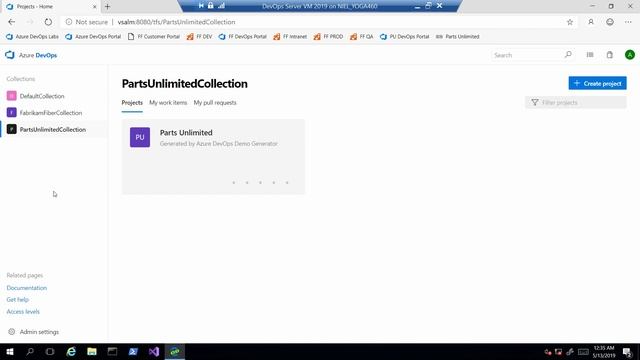The height and width of the screenshot is (360, 640).
Task: Open the FF PROD bookmark
Action: [x=328, y=36]
